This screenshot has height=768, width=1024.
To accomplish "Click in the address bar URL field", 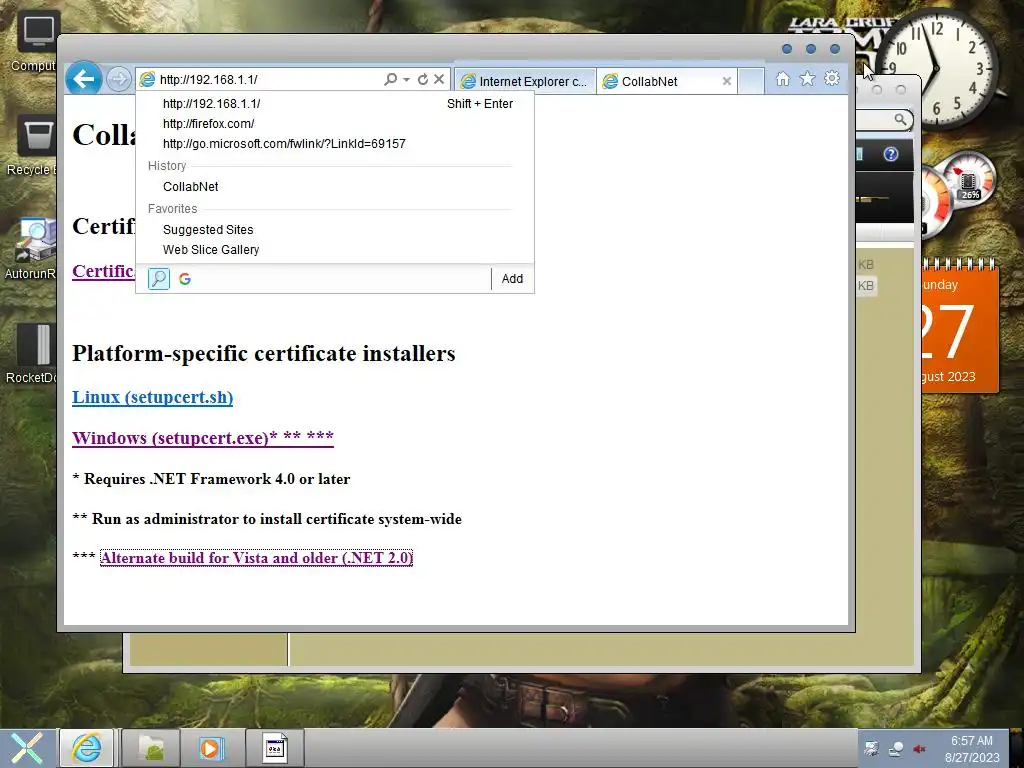I will 270,79.
